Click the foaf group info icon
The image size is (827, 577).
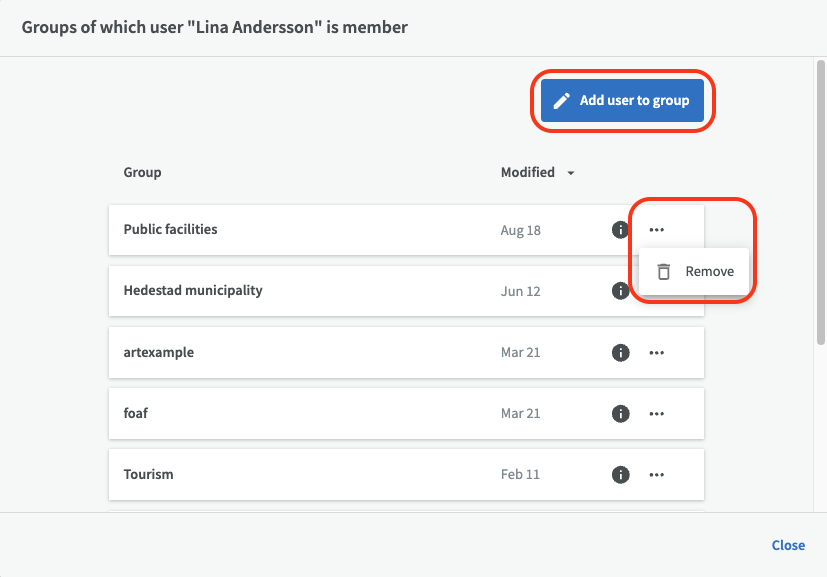(x=620, y=413)
